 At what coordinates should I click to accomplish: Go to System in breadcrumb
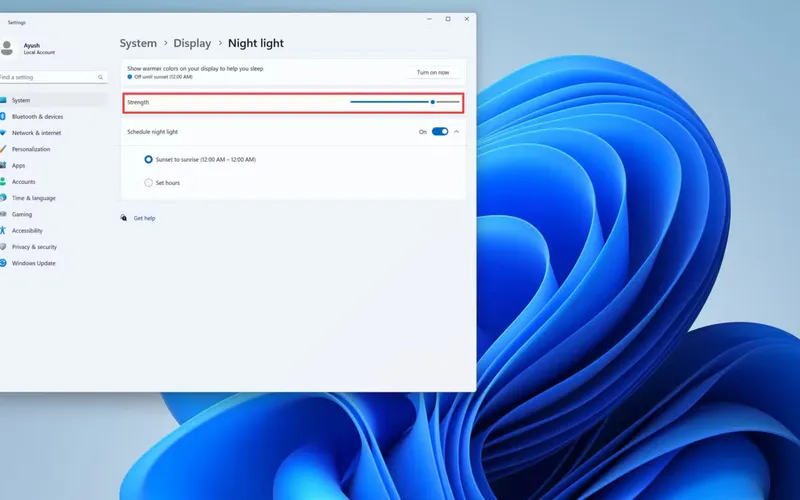138,43
